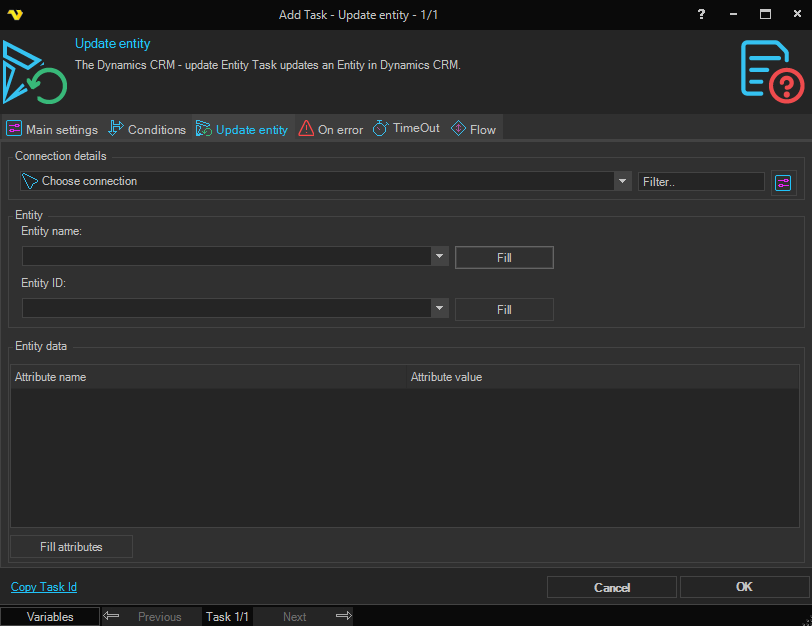Click the application logo in title bar
The height and width of the screenshot is (626, 812).
(15, 15)
